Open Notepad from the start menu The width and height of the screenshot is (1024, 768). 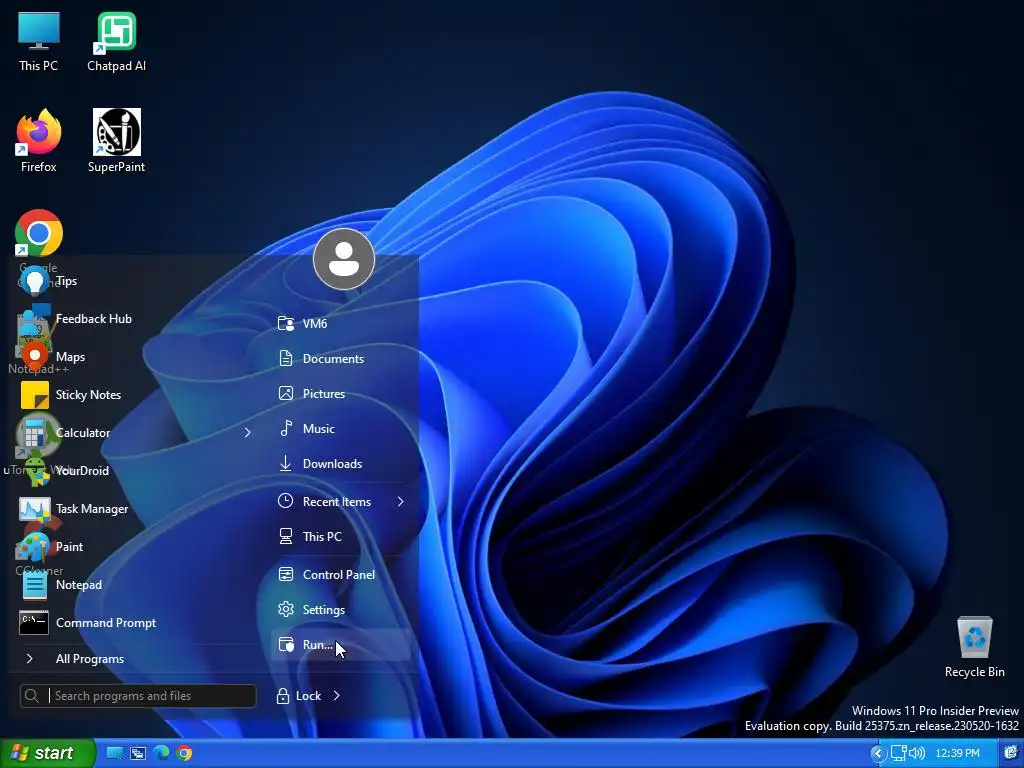coord(134,584)
